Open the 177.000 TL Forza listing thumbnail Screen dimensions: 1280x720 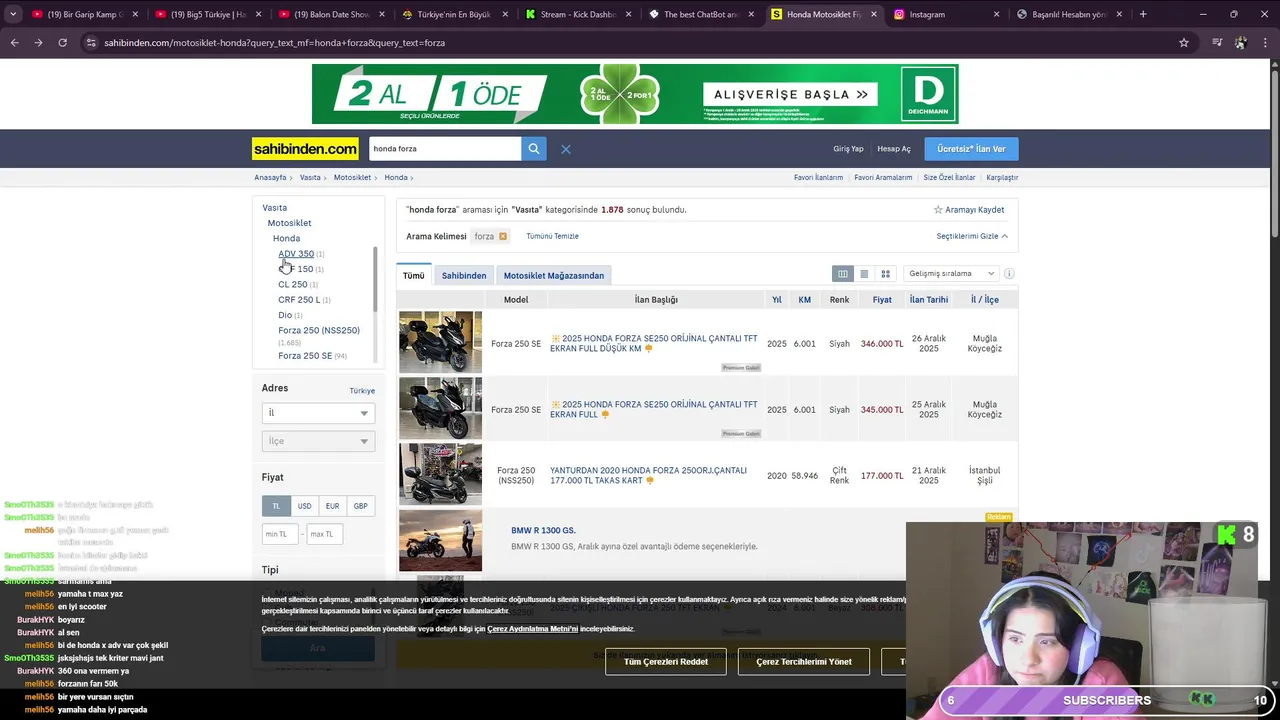pyautogui.click(x=440, y=474)
